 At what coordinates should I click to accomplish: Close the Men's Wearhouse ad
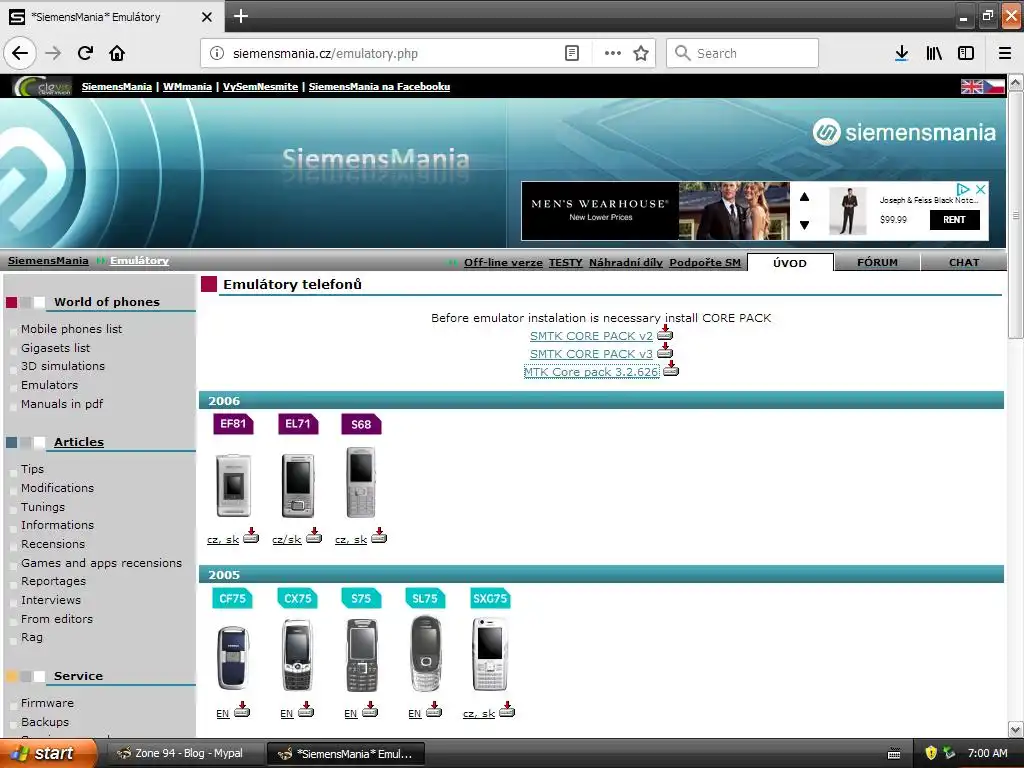(980, 189)
